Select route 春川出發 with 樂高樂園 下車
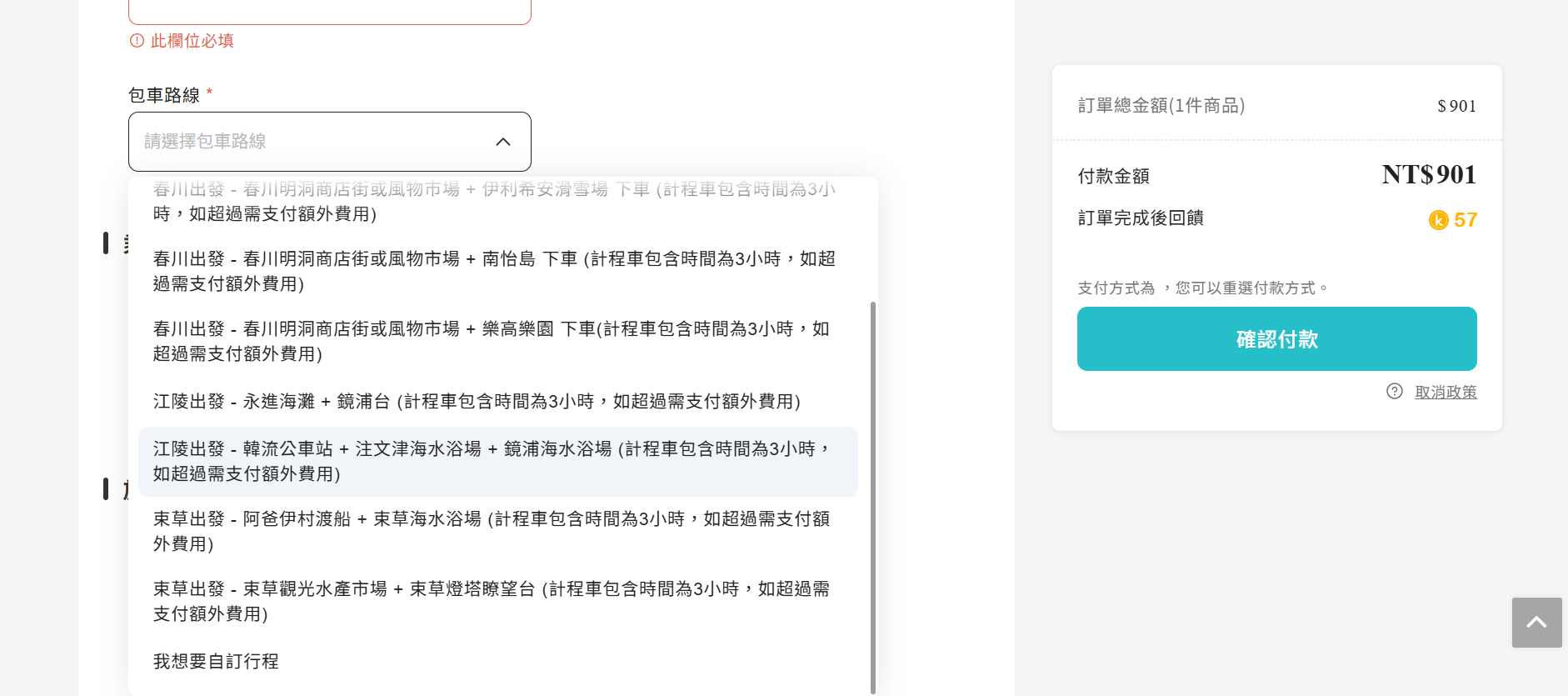1568x696 pixels. 497,341
